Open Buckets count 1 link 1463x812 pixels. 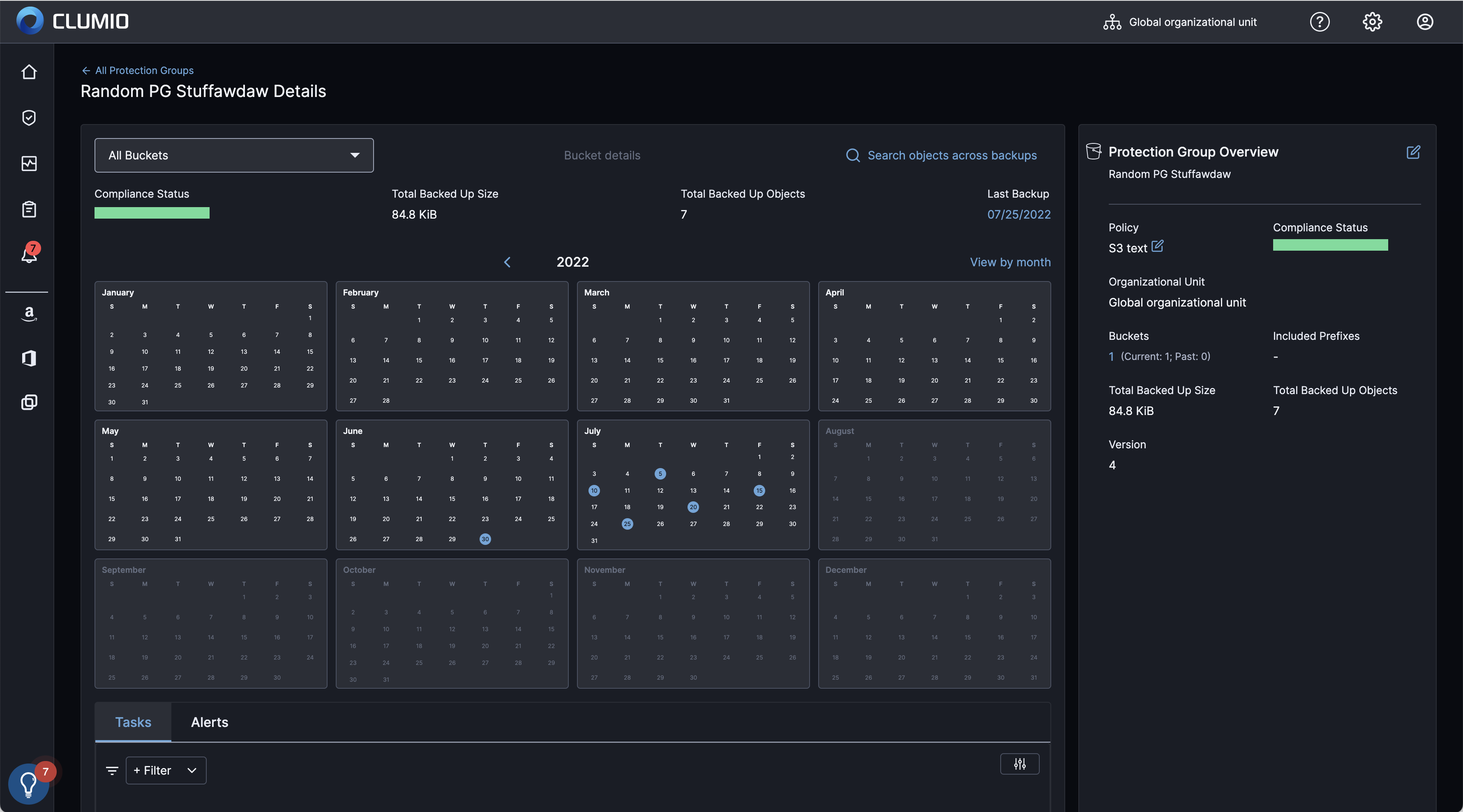coord(1111,357)
